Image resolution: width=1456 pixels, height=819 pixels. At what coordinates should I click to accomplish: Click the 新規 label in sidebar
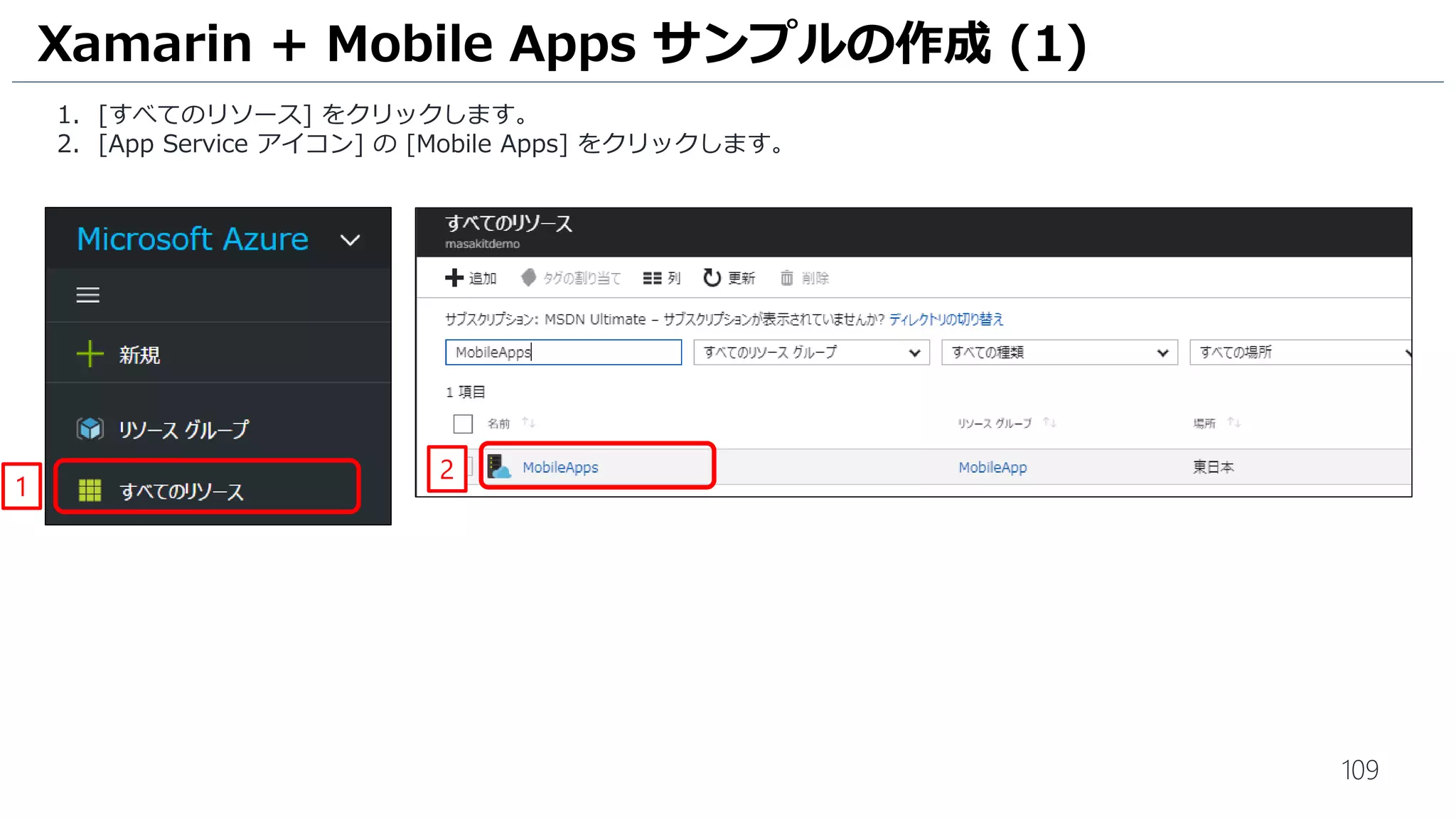139,355
